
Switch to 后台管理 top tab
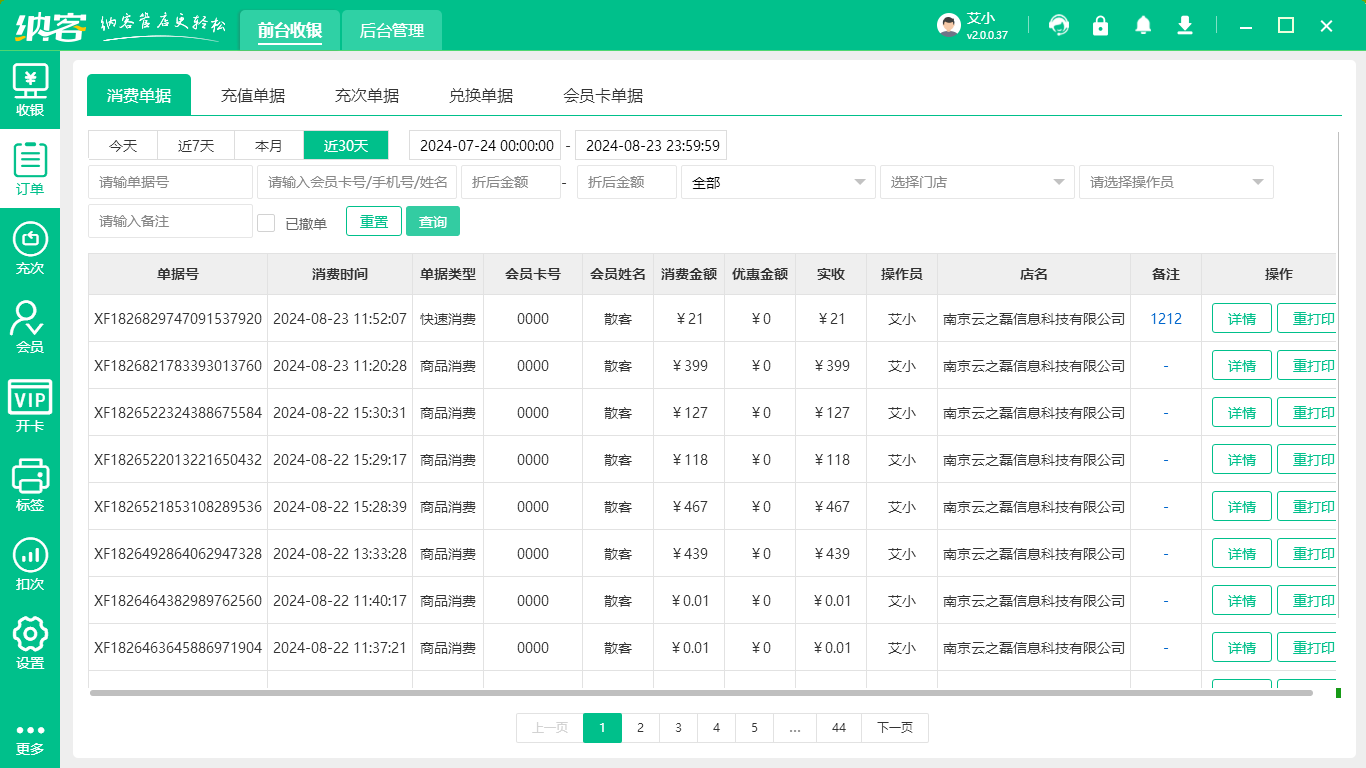tap(392, 30)
